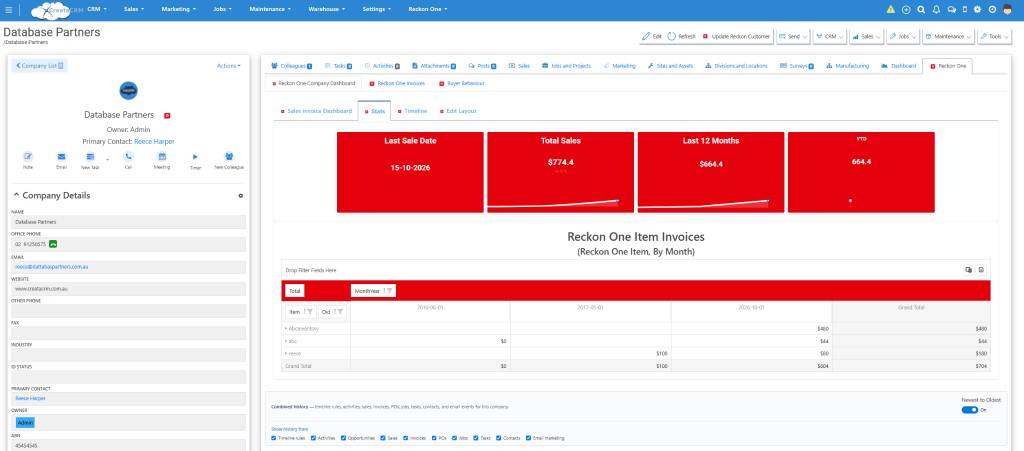Screen dimensions: 1024x451
Task: Switch to the Attachments tab
Action: [x=434, y=66]
